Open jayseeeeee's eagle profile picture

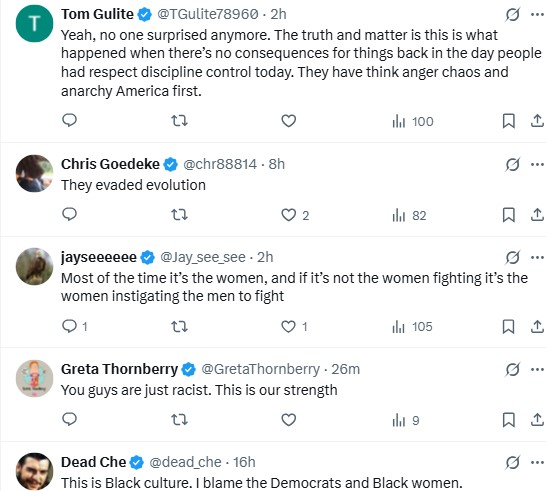tap(34, 266)
